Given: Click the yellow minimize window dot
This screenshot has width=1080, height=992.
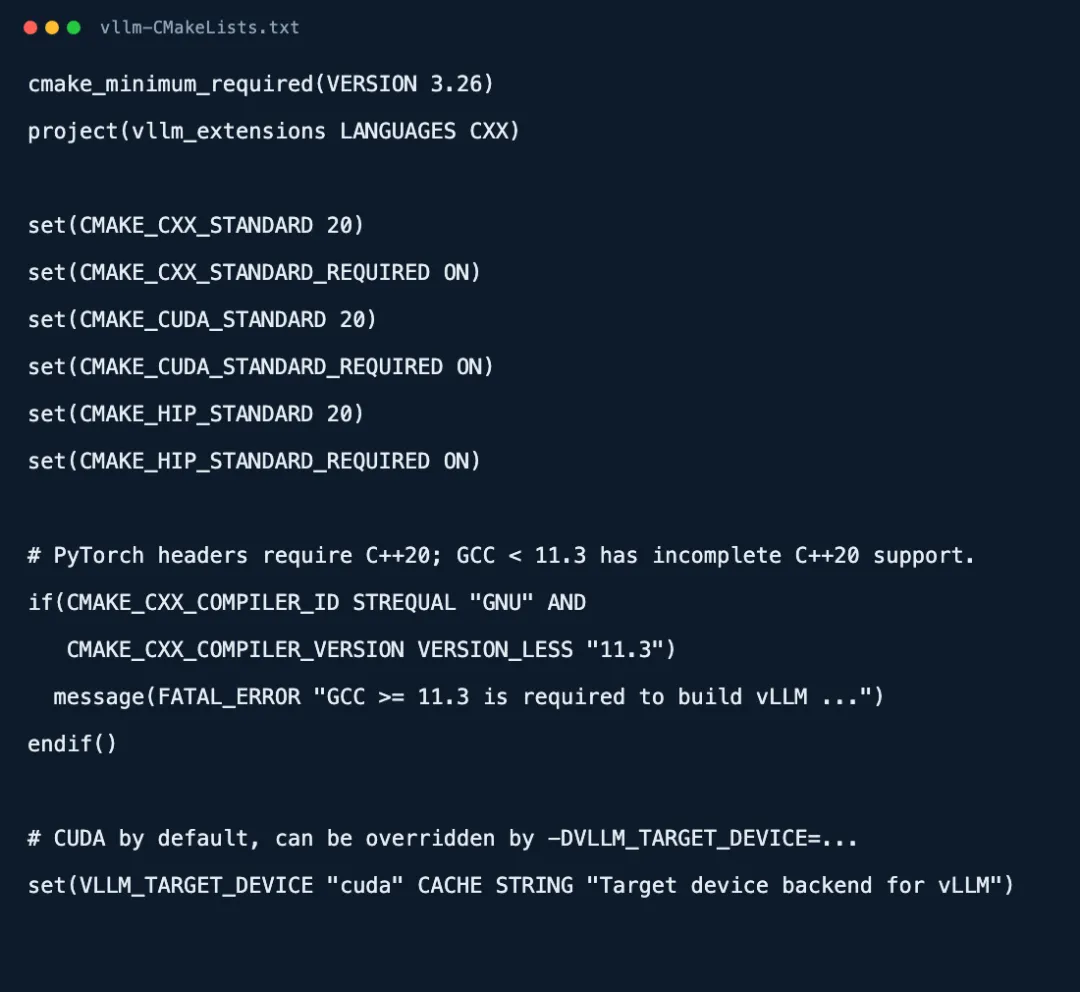Looking at the screenshot, I should tap(52, 28).
